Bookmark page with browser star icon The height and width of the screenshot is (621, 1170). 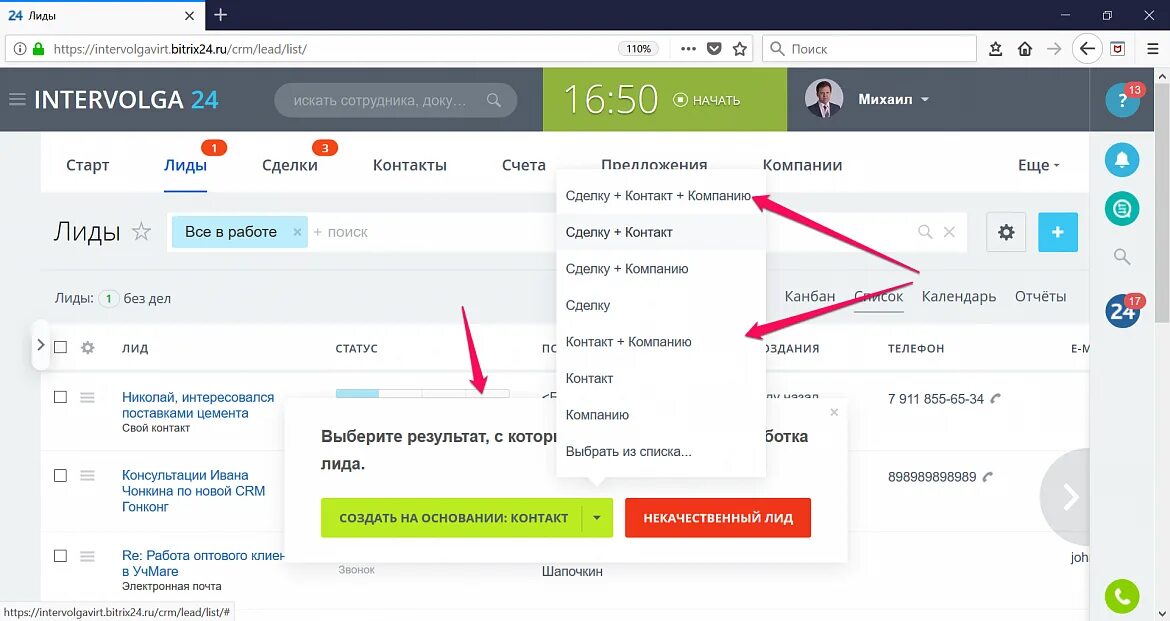(x=739, y=49)
